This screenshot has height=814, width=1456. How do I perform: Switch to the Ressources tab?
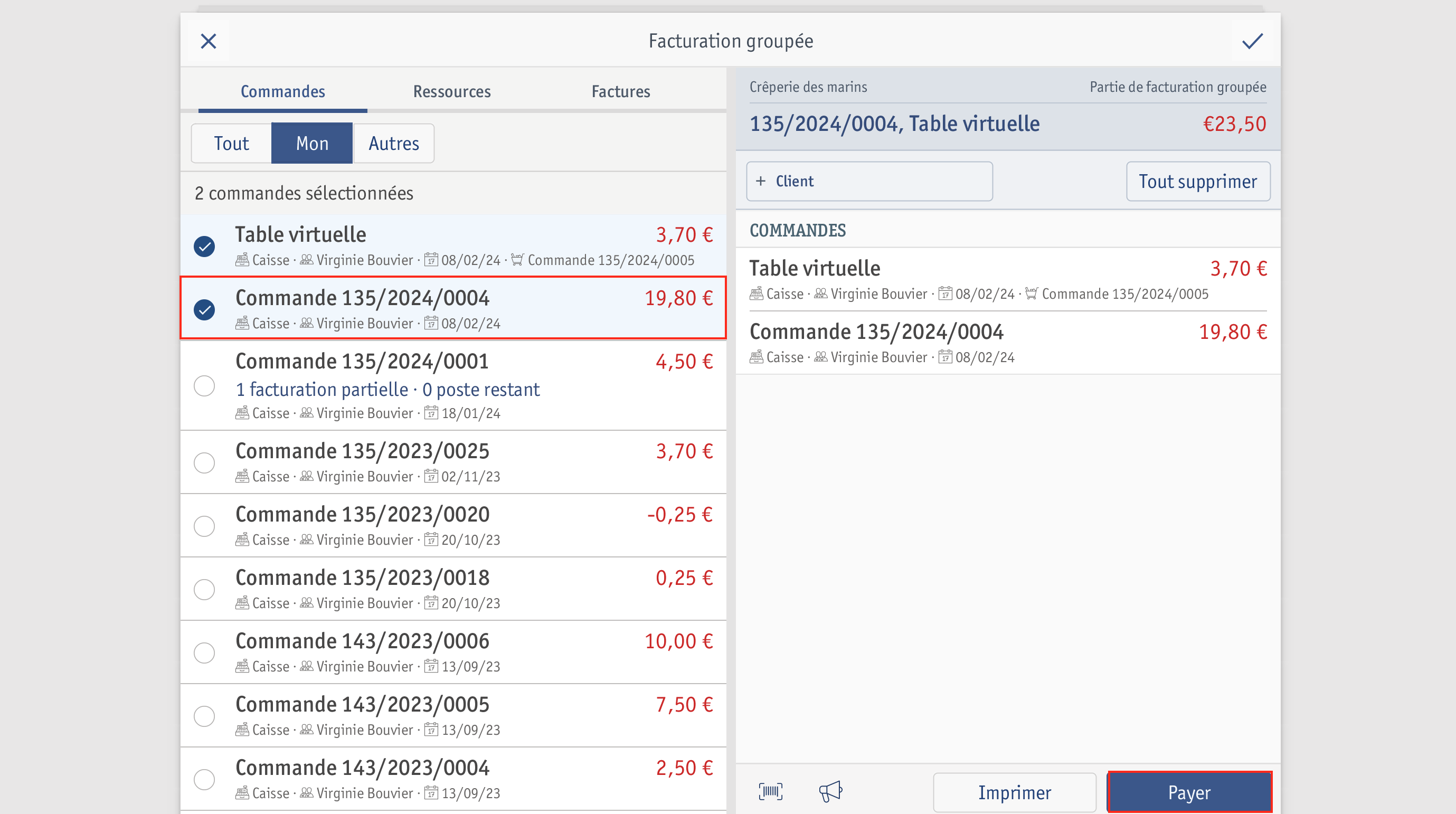coord(451,91)
